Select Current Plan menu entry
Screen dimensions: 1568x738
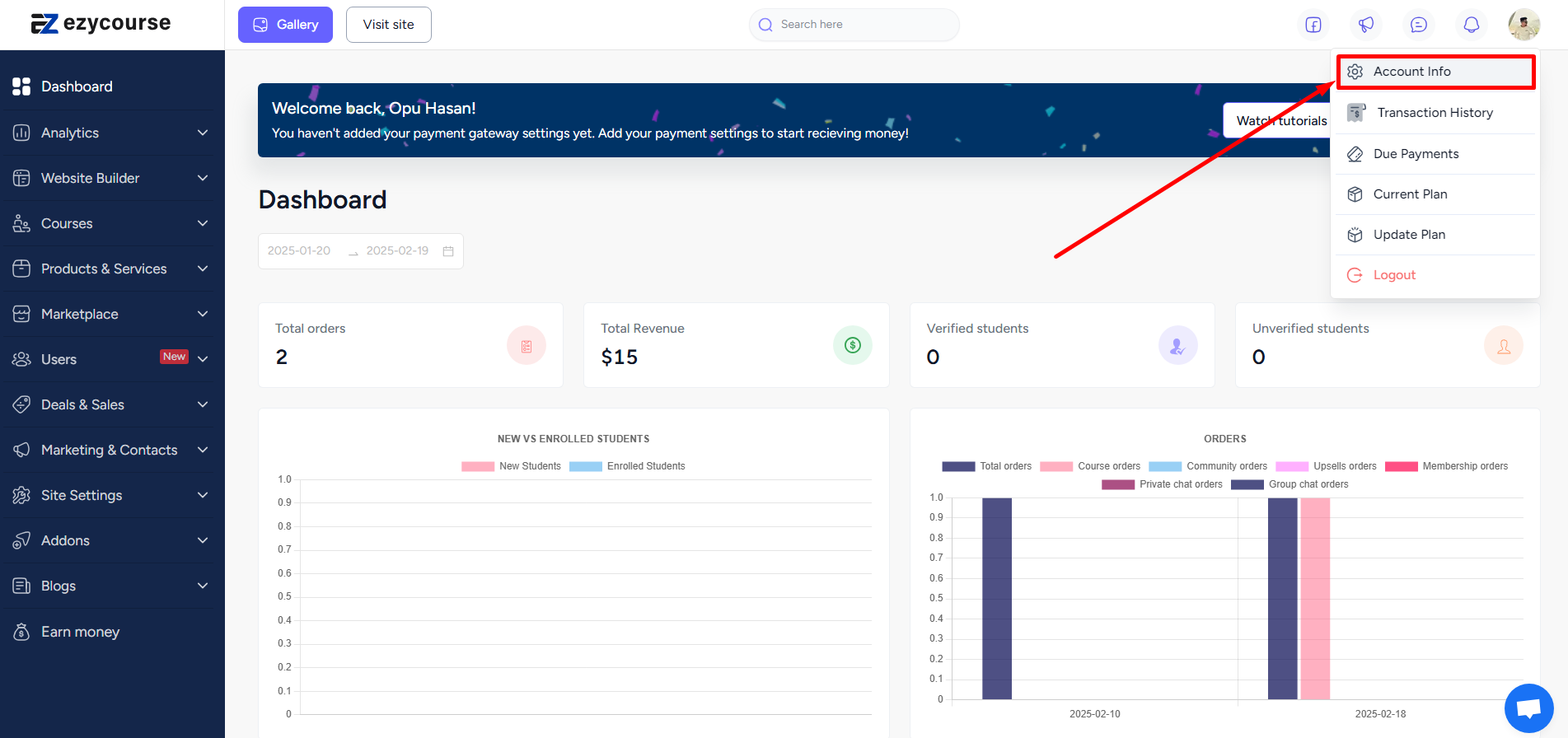pyautogui.click(x=1435, y=194)
